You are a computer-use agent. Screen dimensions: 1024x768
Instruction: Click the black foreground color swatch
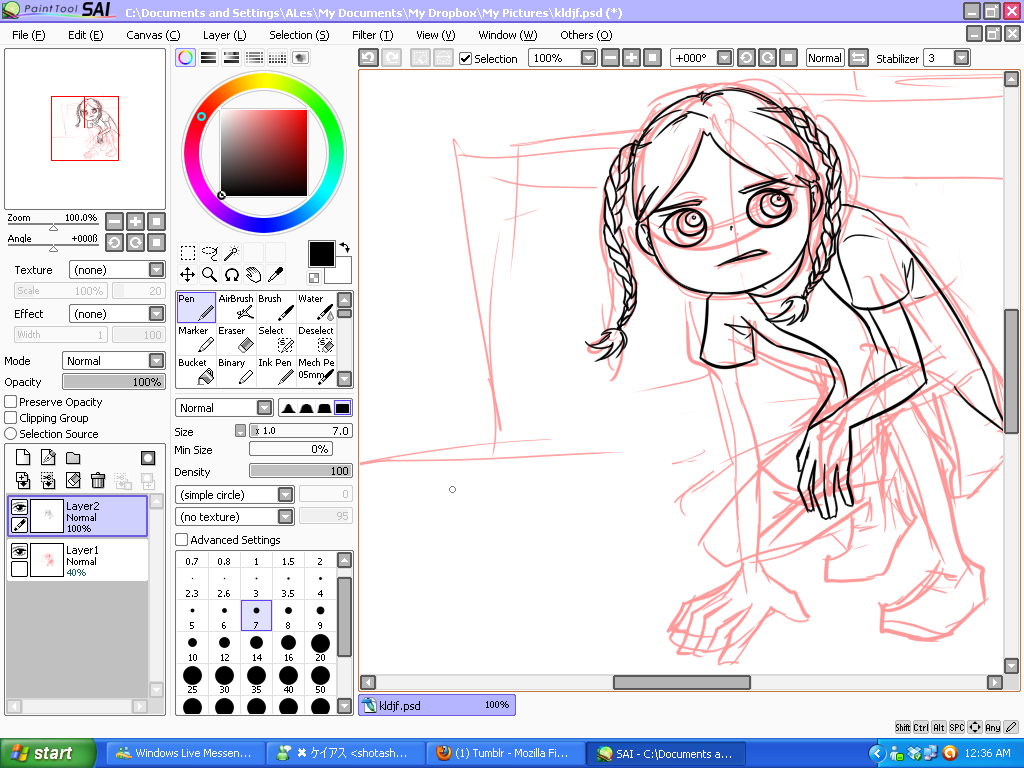321,253
